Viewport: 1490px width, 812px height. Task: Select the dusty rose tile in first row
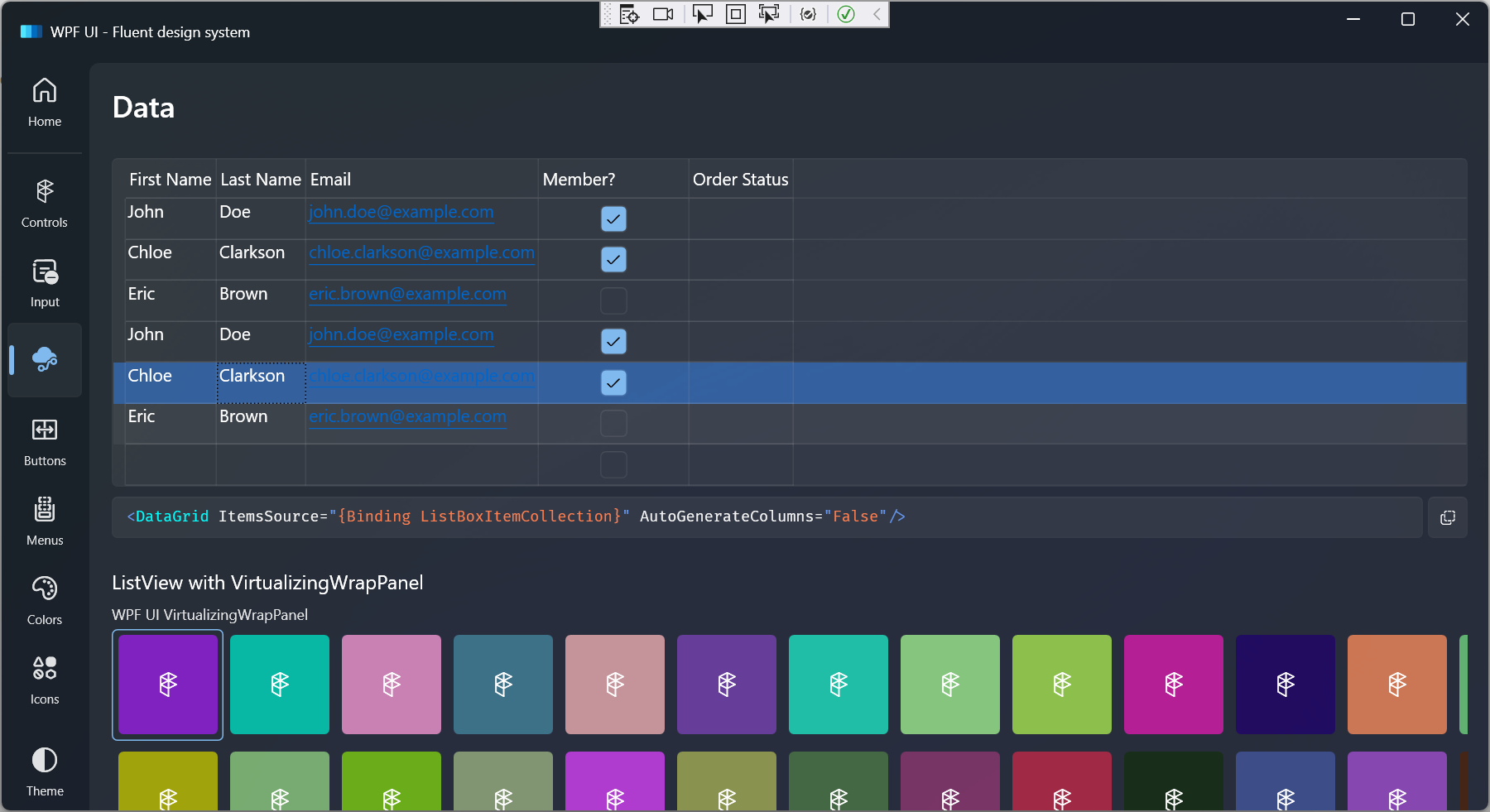click(x=615, y=685)
